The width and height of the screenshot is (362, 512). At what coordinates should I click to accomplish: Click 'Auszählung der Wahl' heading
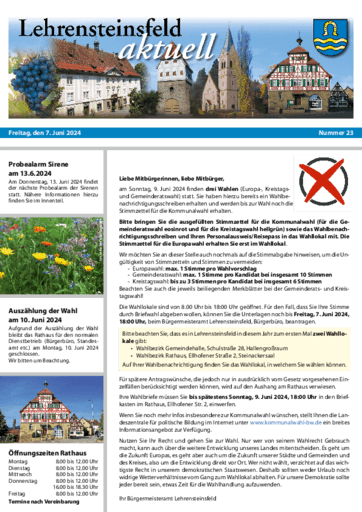[43, 311]
